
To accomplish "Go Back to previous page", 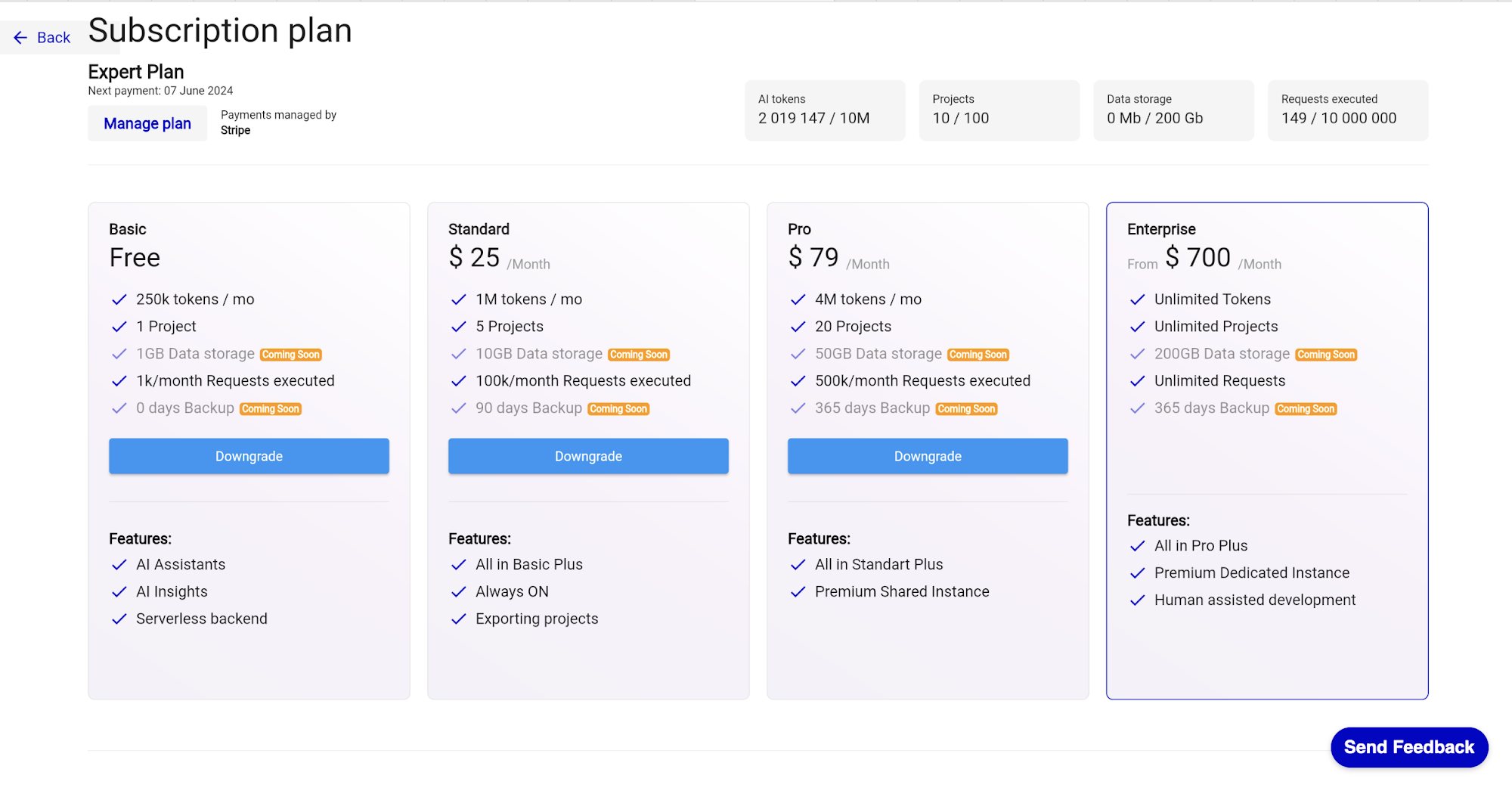I will point(53,38).
